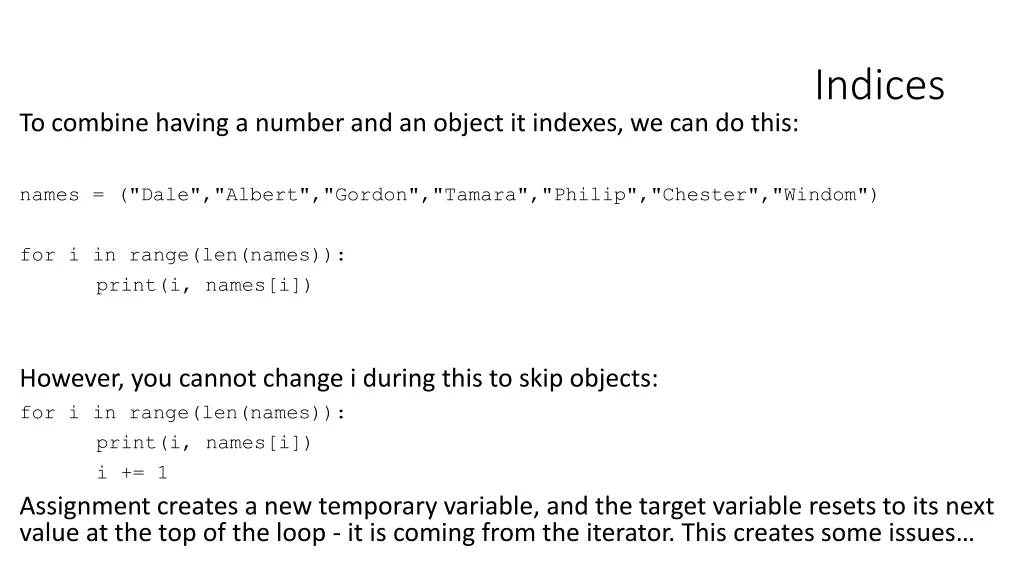
Task: Select the "Chester" string in the tuple
Action: (x=705, y=195)
